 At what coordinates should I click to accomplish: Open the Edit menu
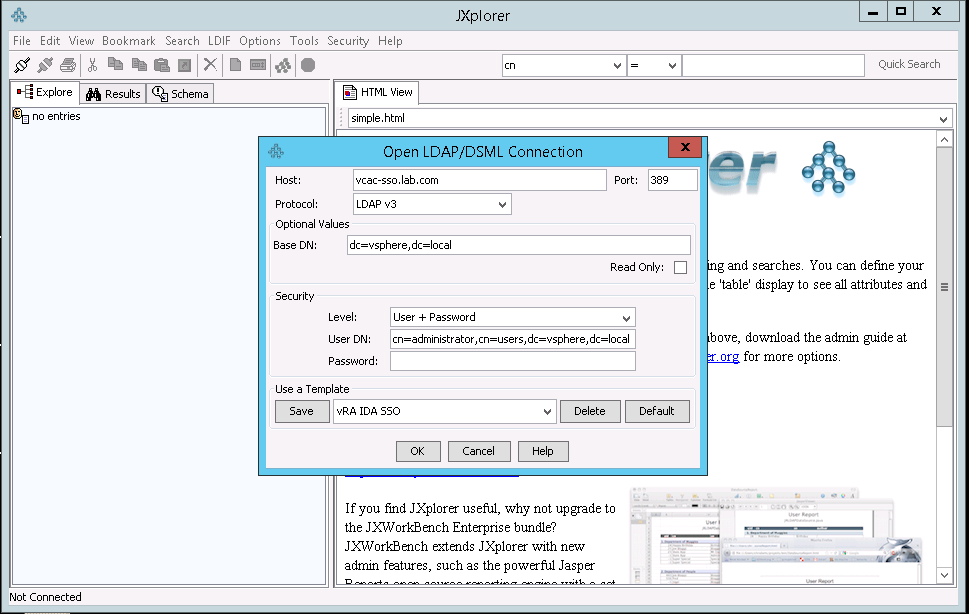coord(50,41)
